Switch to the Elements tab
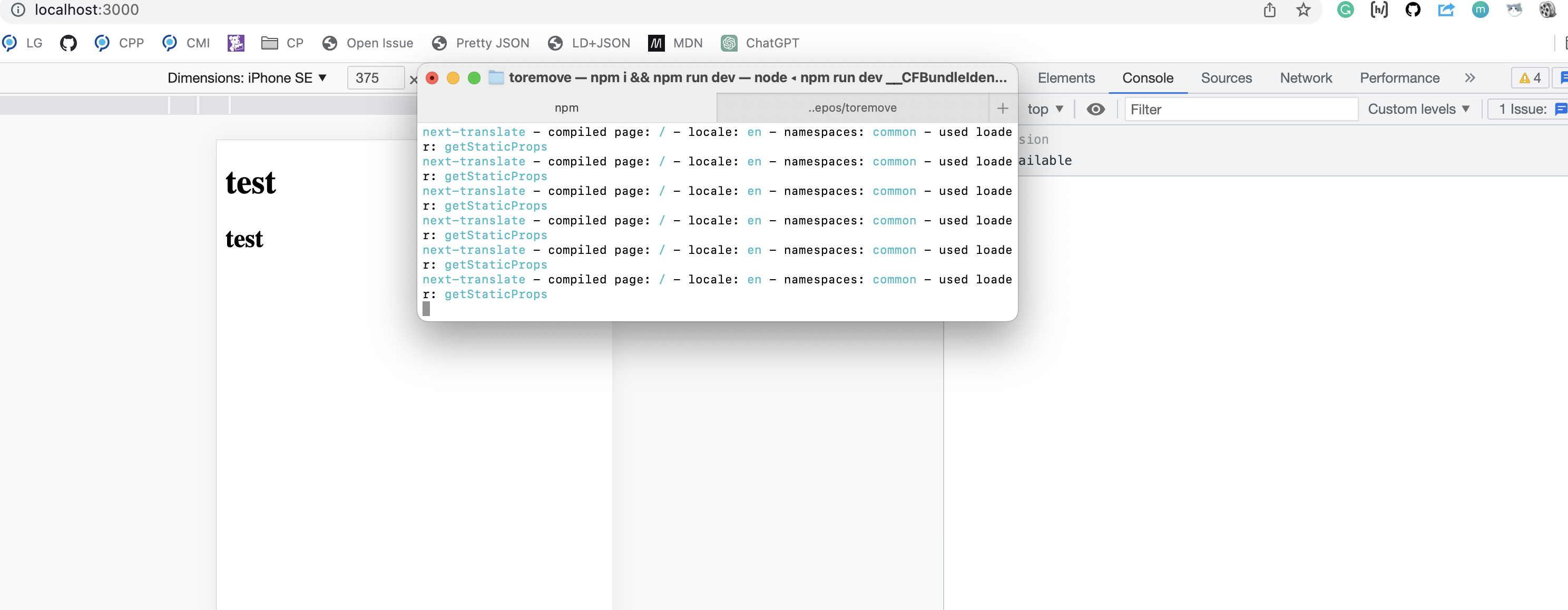Screen dimensions: 1568x610 click(1066, 78)
